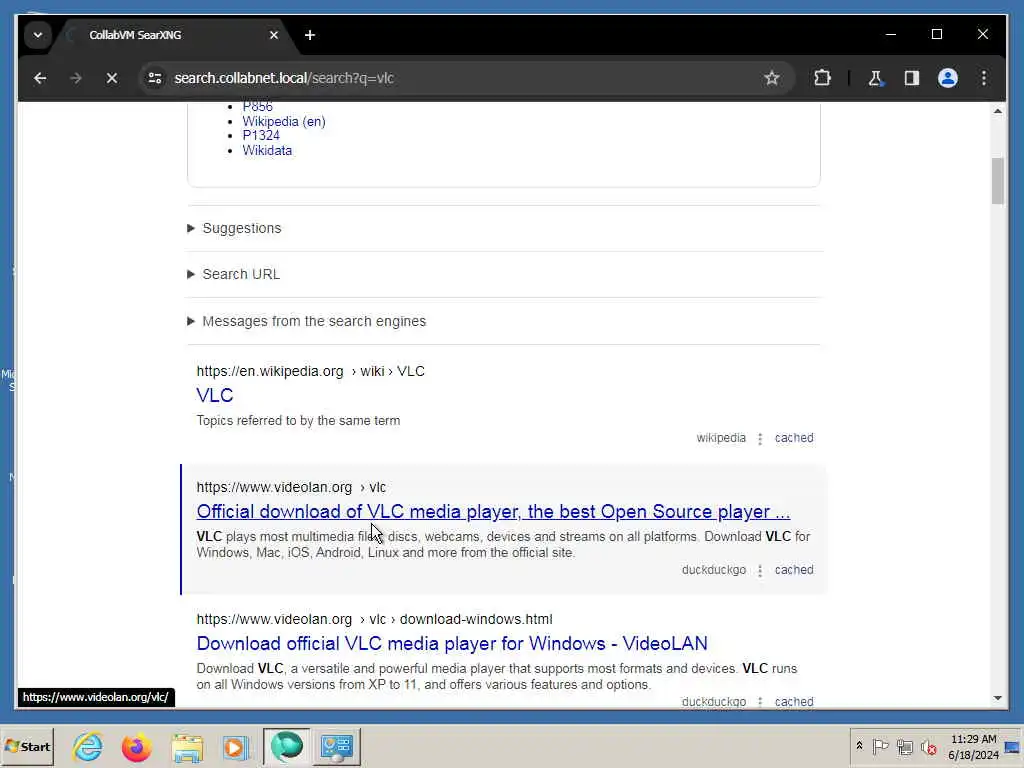Viewport: 1024px width, 768px height.
Task: Click the https://en.wikipedia.org result URL text
Action: point(311,372)
